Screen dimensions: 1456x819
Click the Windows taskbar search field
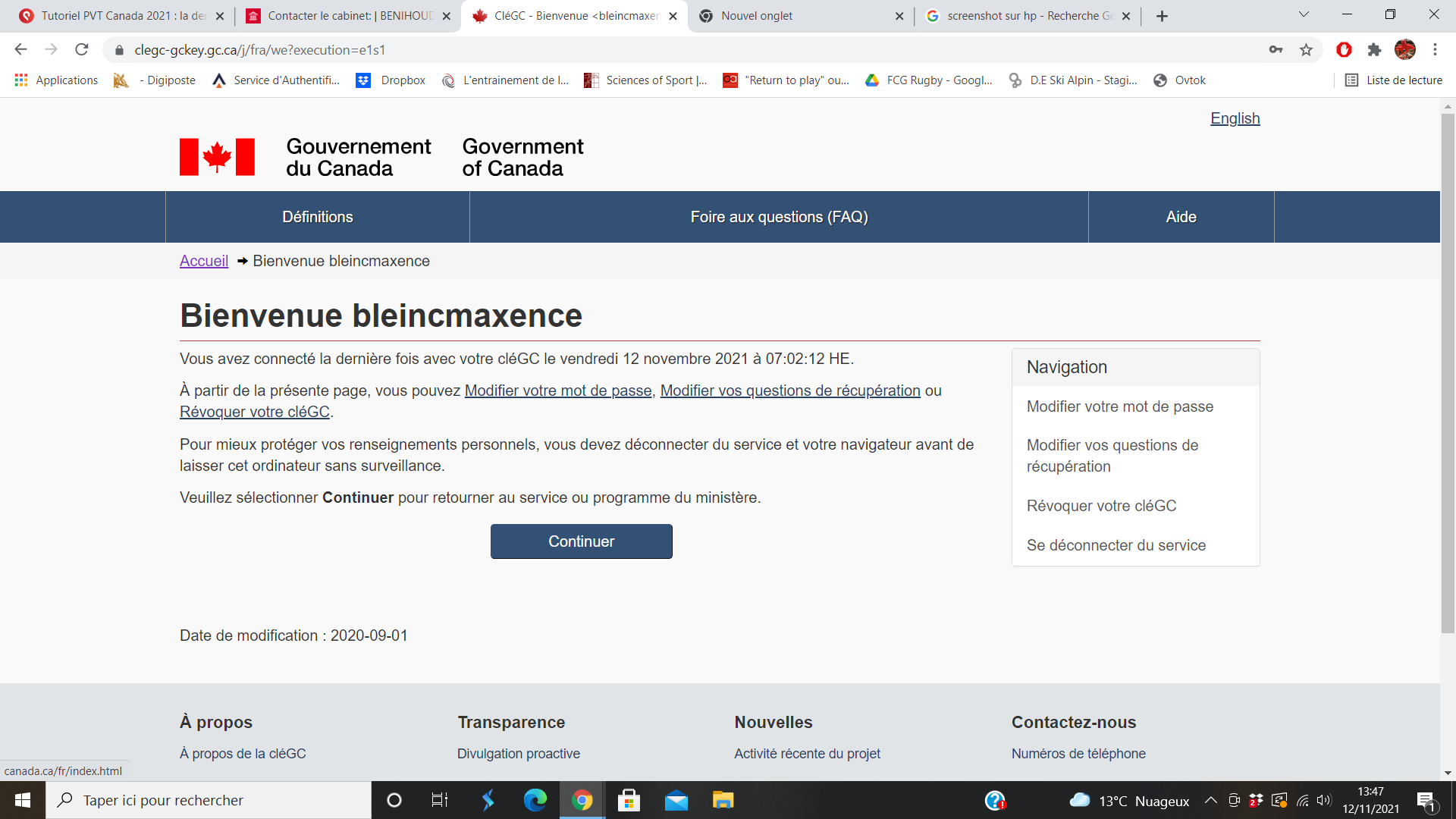tap(209, 800)
